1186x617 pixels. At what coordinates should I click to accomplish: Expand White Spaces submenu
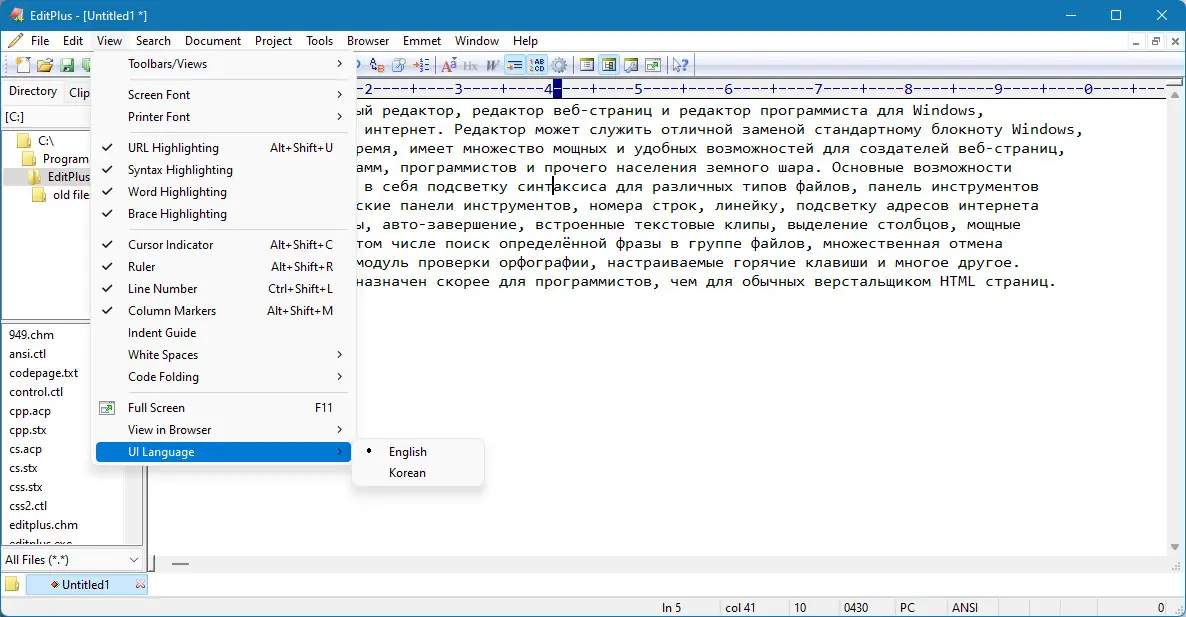tap(223, 355)
